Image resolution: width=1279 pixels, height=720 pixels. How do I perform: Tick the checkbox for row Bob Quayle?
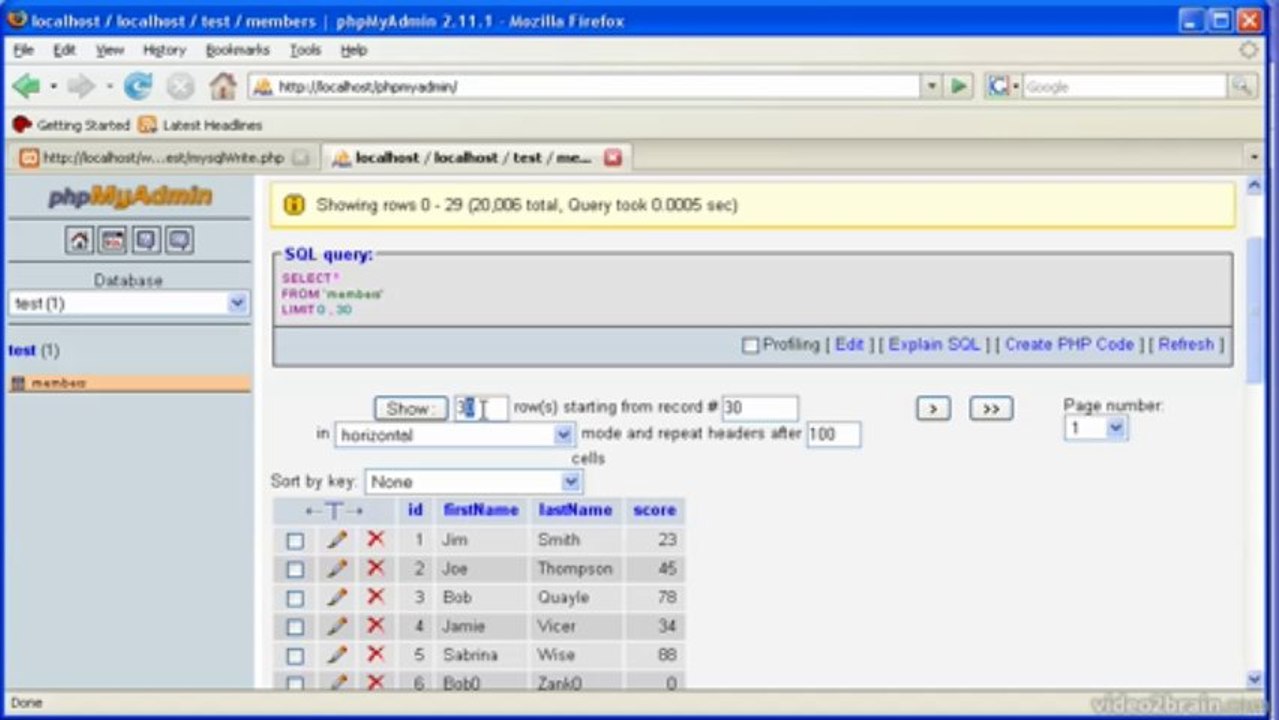point(295,599)
